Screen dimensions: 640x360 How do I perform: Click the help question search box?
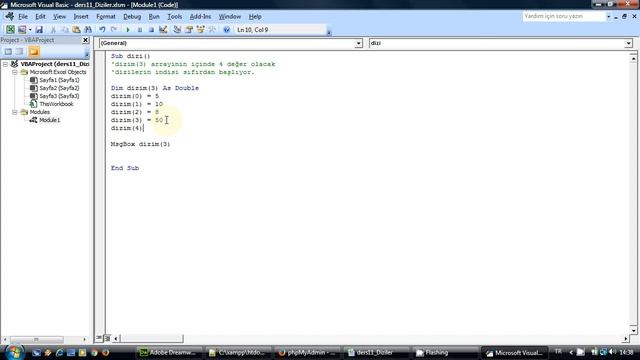pos(564,16)
